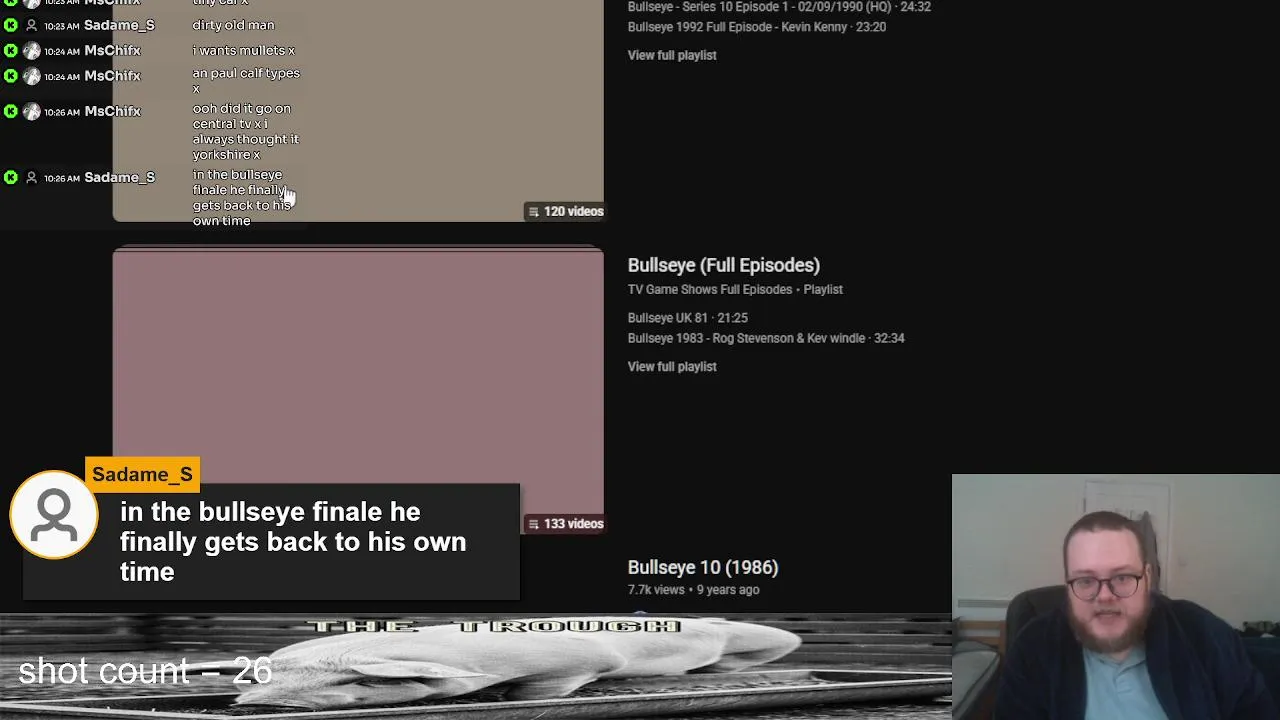Click chat message 'i wants mullets x'
This screenshot has width=1280, height=720.
click(243, 50)
